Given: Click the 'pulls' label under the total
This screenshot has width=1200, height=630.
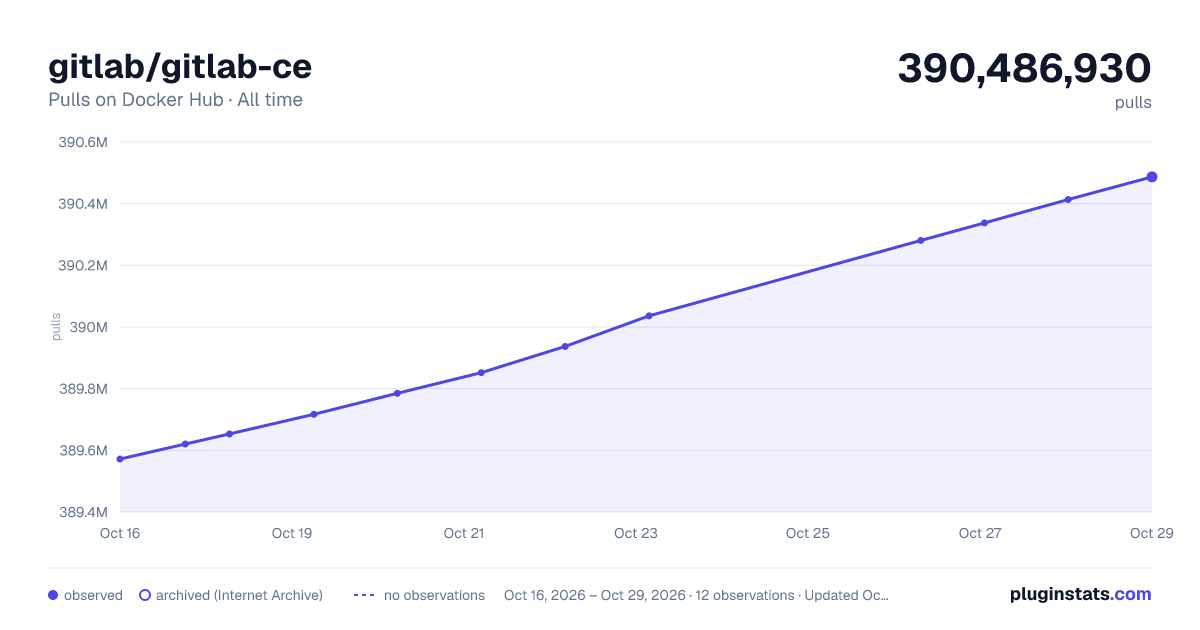Looking at the screenshot, I should point(1133,102).
